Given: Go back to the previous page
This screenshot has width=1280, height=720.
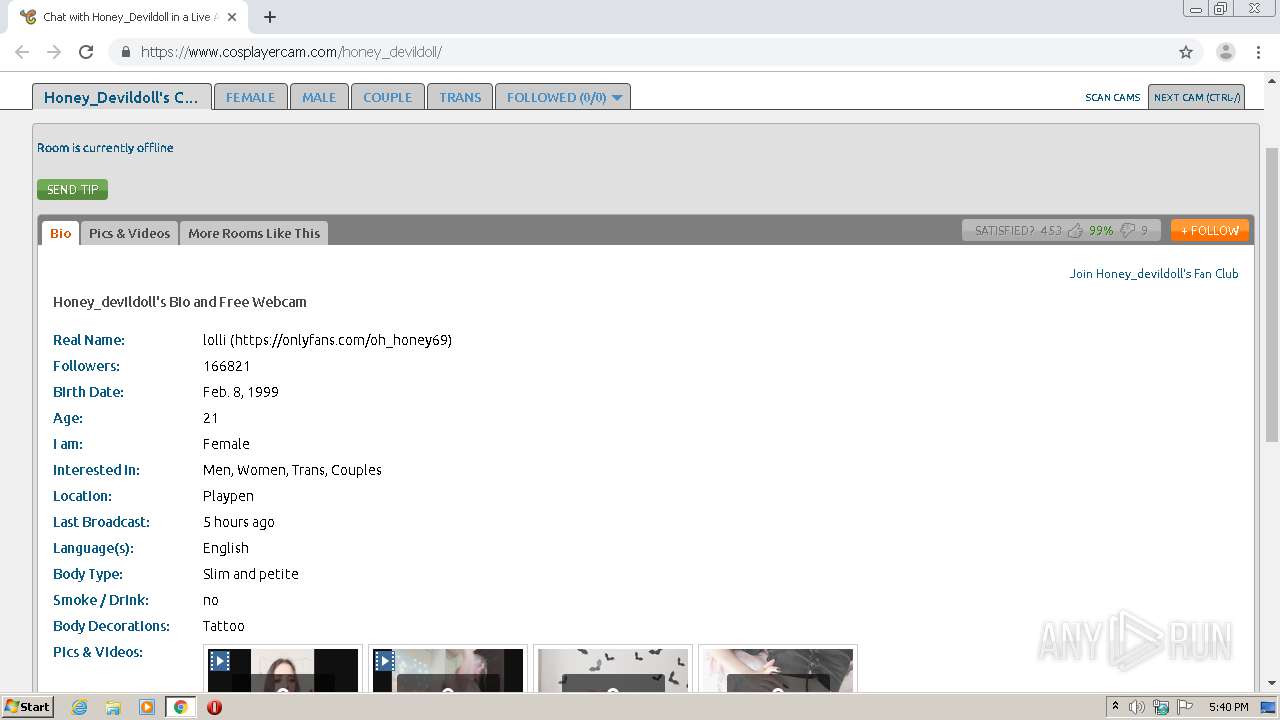Looking at the screenshot, I should [22, 52].
